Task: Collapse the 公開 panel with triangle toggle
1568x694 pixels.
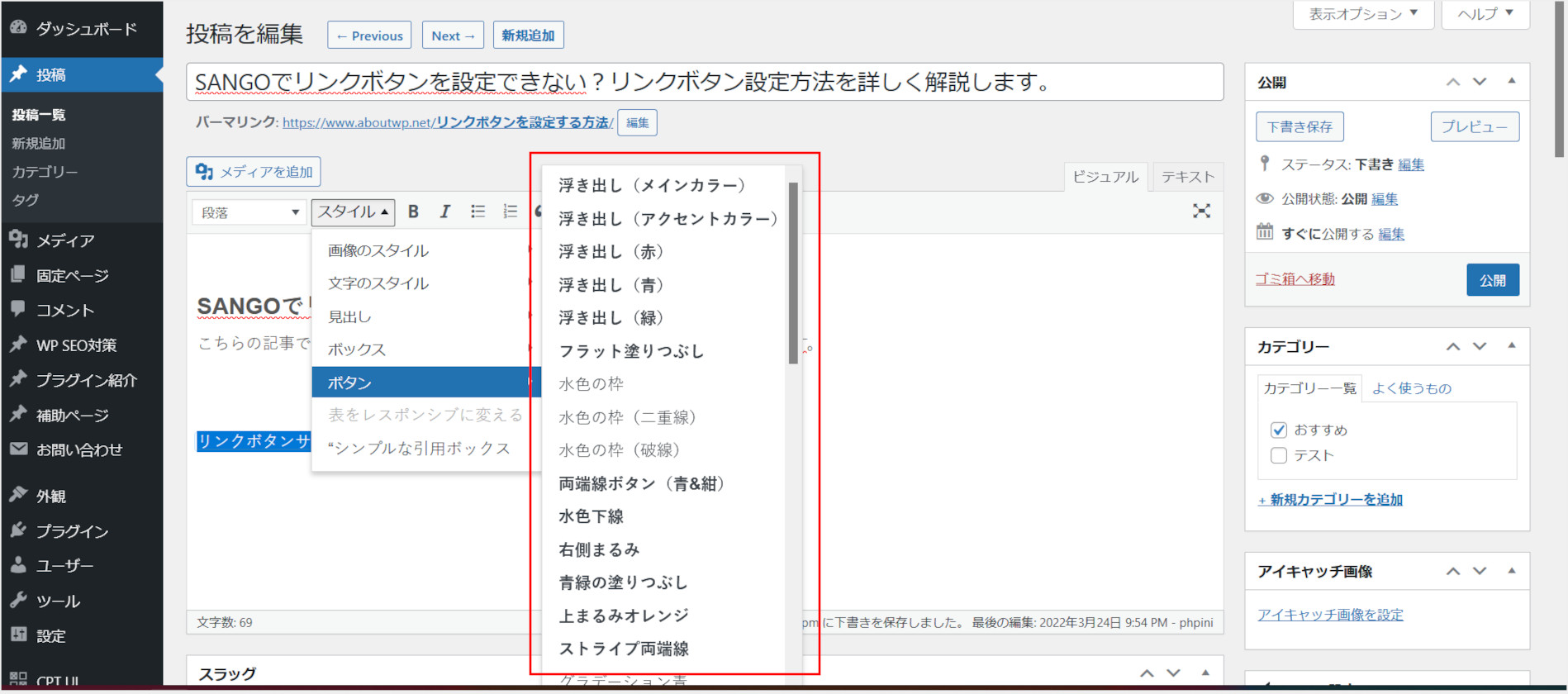Action: (1511, 81)
